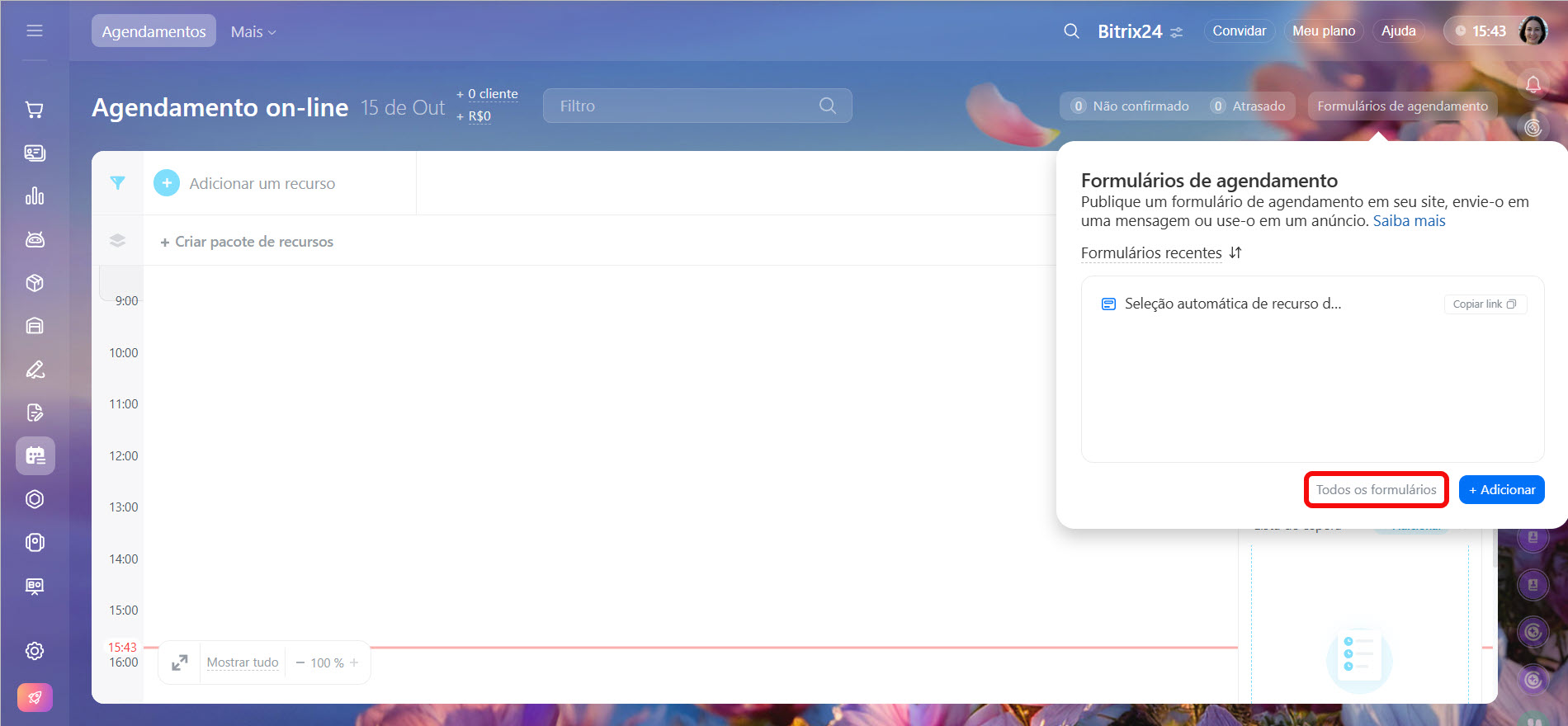This screenshot has width=1568, height=726.
Task: Expand the Mais dropdown menu
Action: [253, 31]
